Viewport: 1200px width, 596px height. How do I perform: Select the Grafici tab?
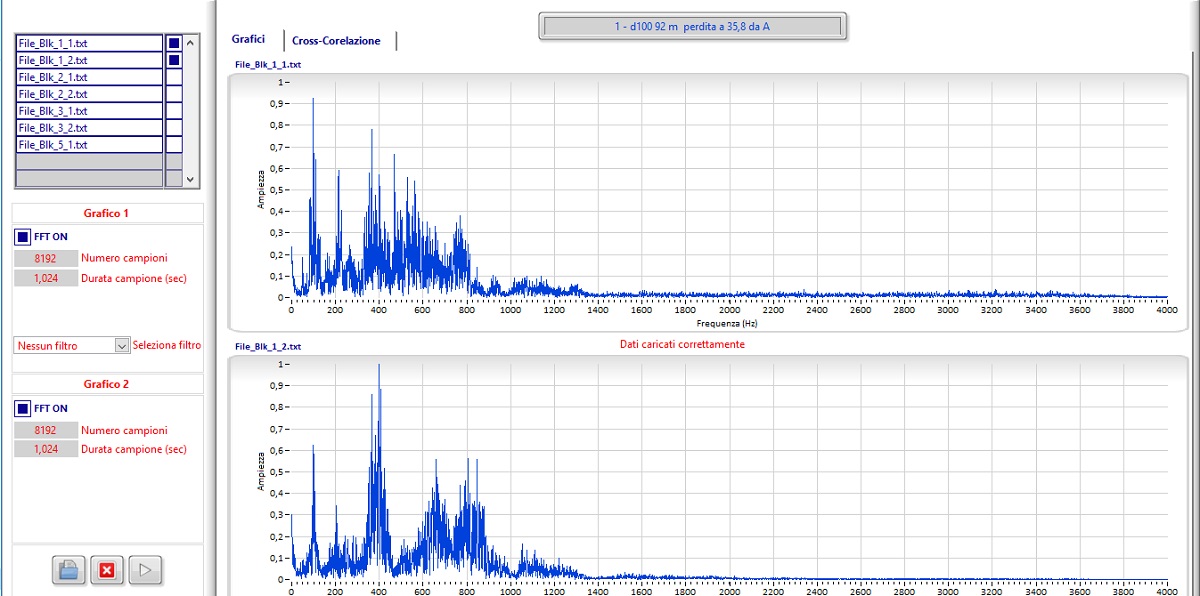pyautogui.click(x=248, y=40)
